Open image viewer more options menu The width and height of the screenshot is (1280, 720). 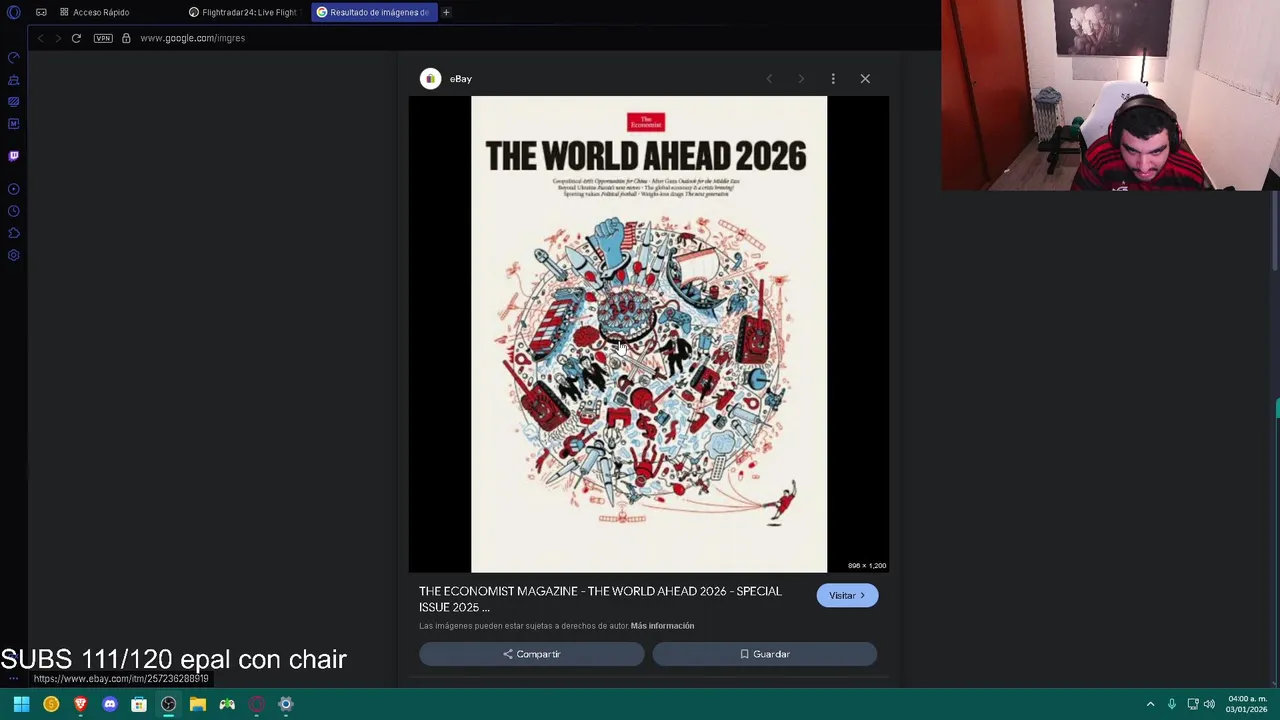(833, 79)
